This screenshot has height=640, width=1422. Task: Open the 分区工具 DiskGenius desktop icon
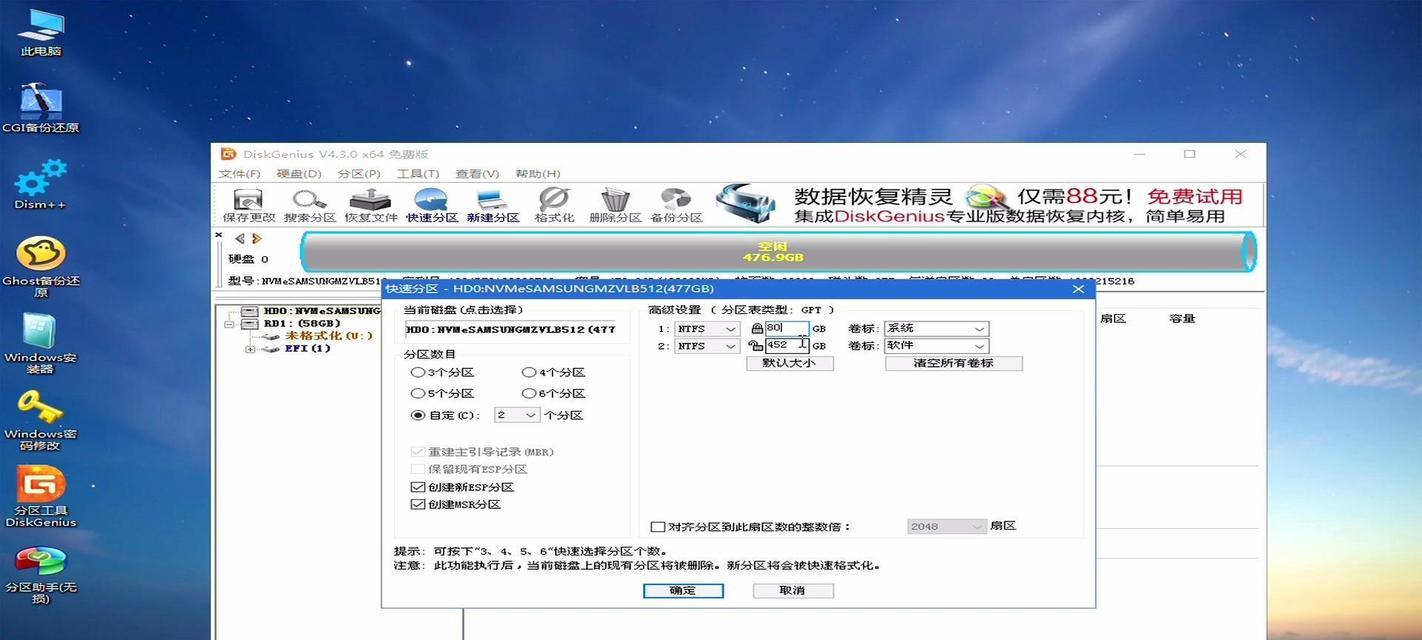point(41,497)
